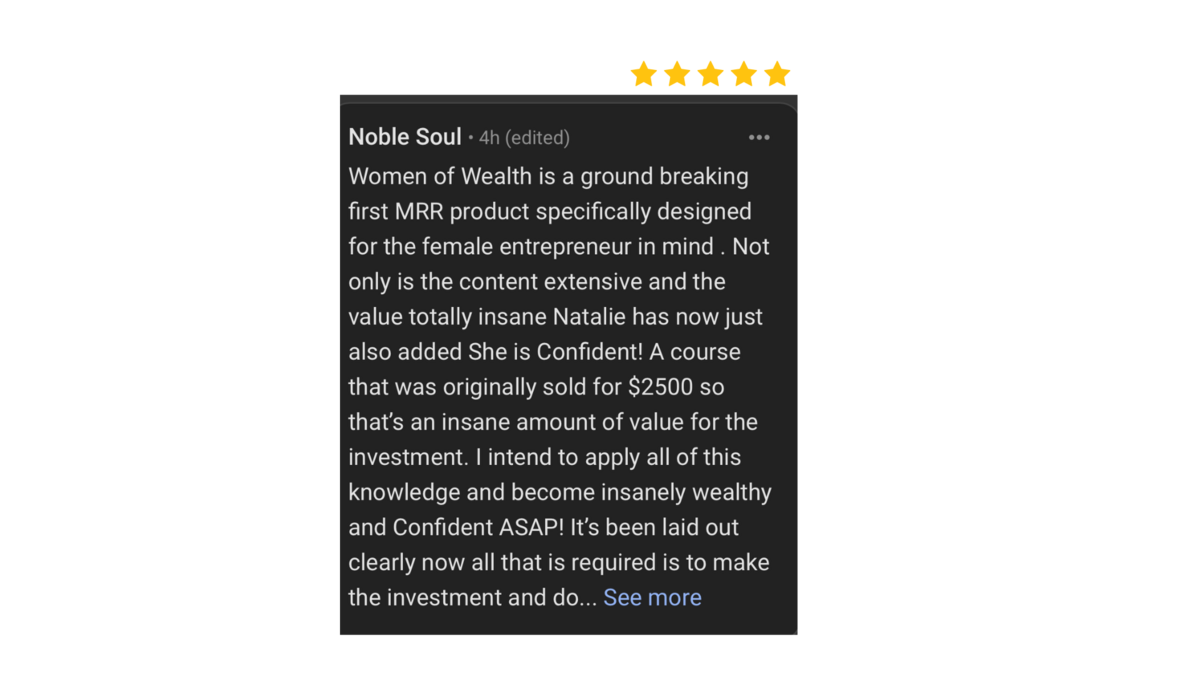Click the word "clearly" at line start
Viewport: 1200px width, 675px height.
(x=384, y=562)
